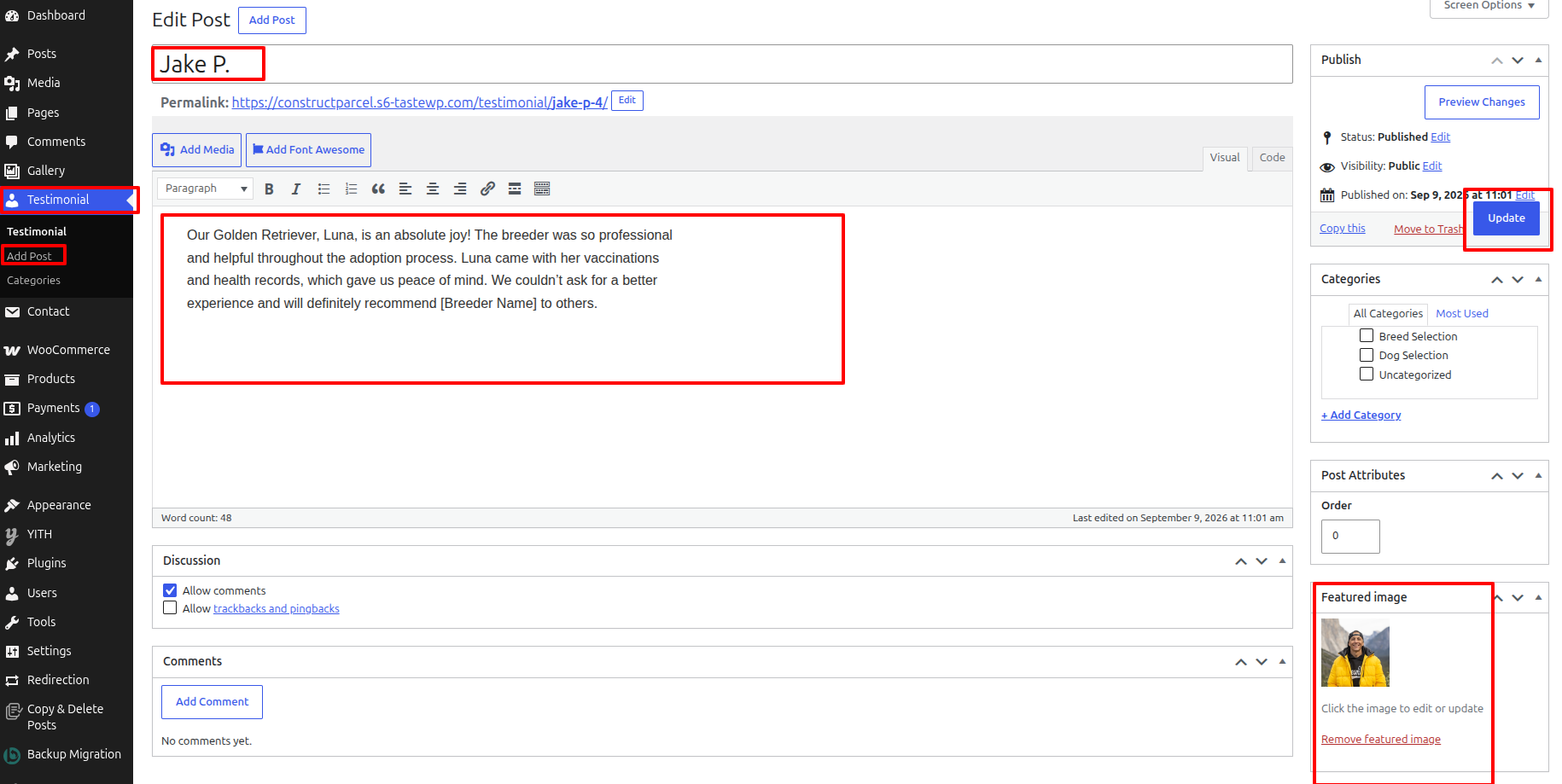
Task: Switch to Code editor tab
Action: [1272, 158]
